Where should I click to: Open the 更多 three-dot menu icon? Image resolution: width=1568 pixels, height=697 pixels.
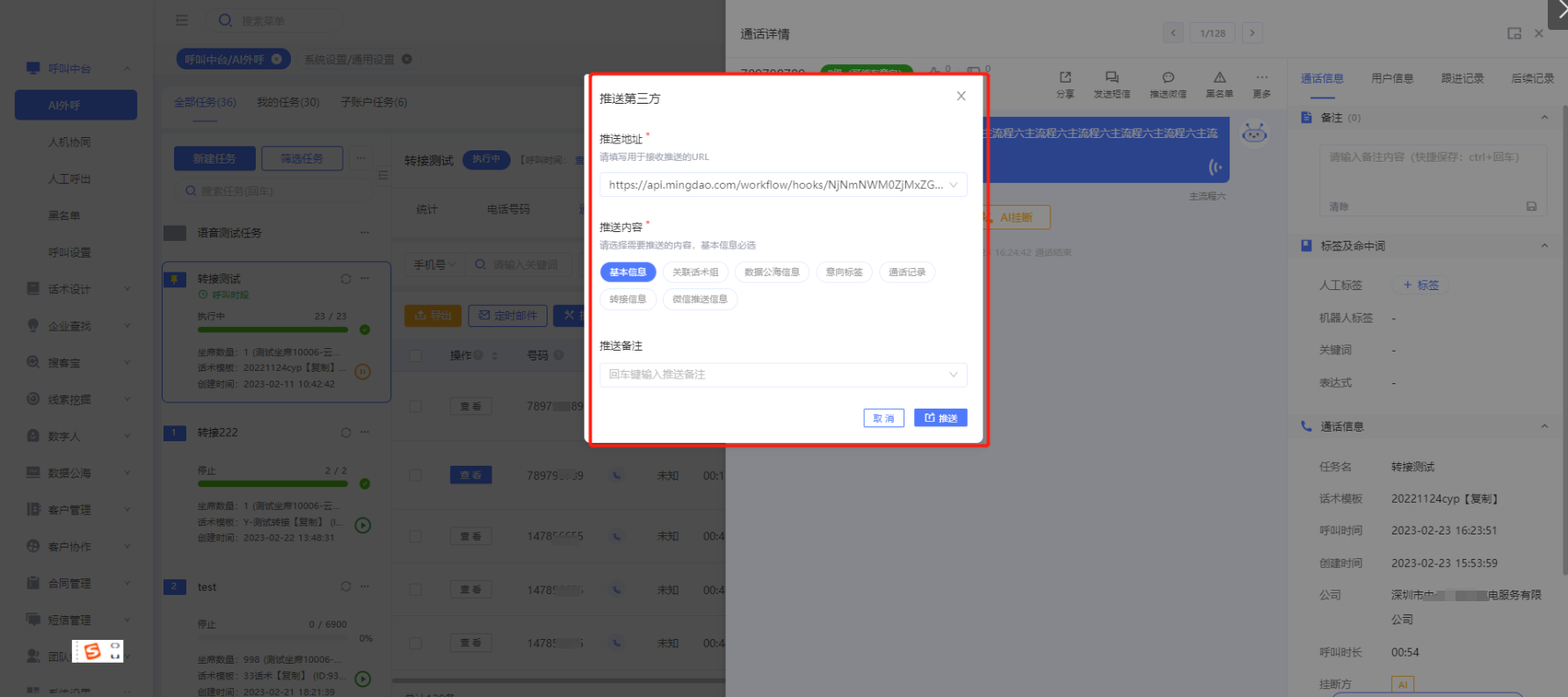point(1262,78)
